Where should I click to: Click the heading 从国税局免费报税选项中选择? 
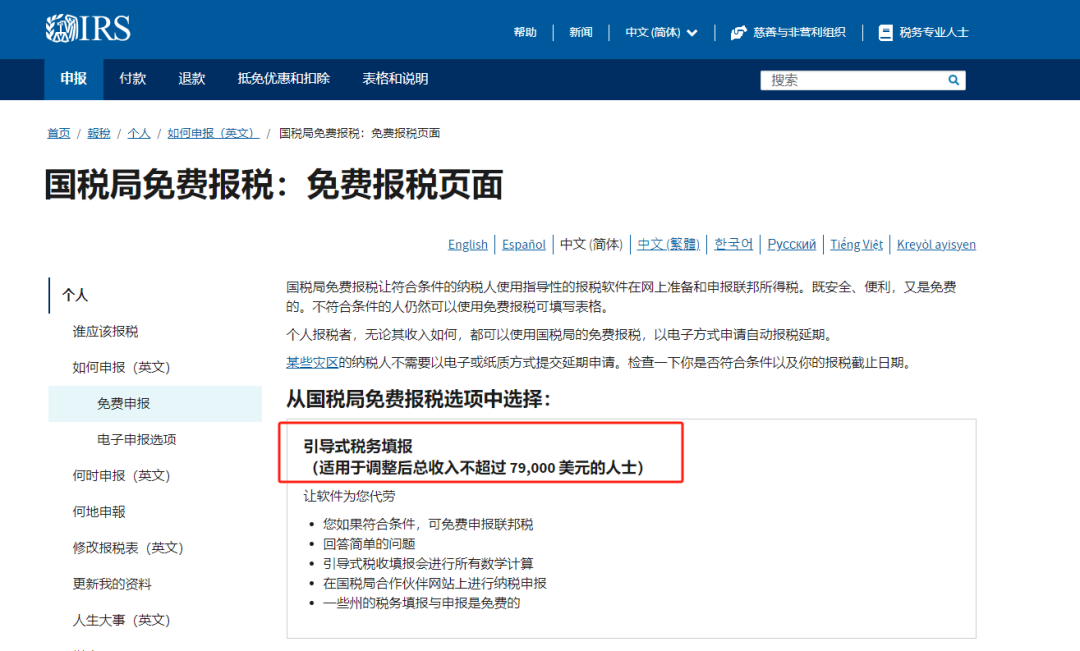click(419, 399)
